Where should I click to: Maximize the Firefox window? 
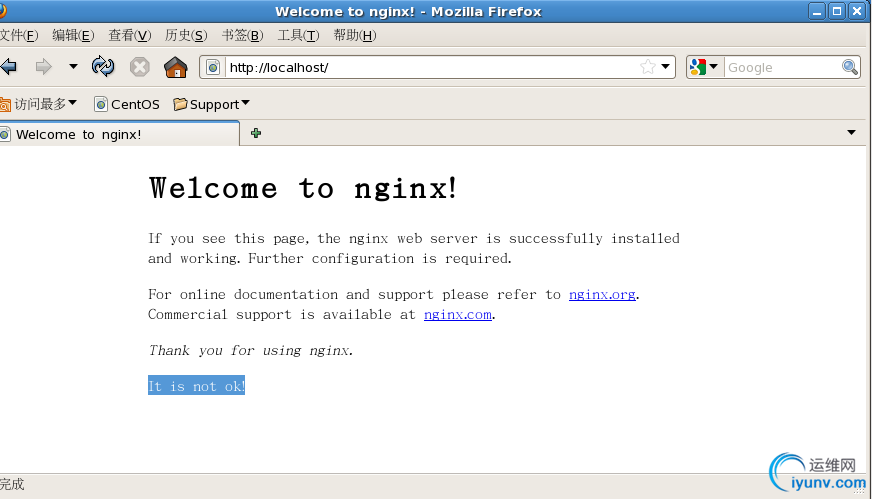pyautogui.click(x=836, y=11)
